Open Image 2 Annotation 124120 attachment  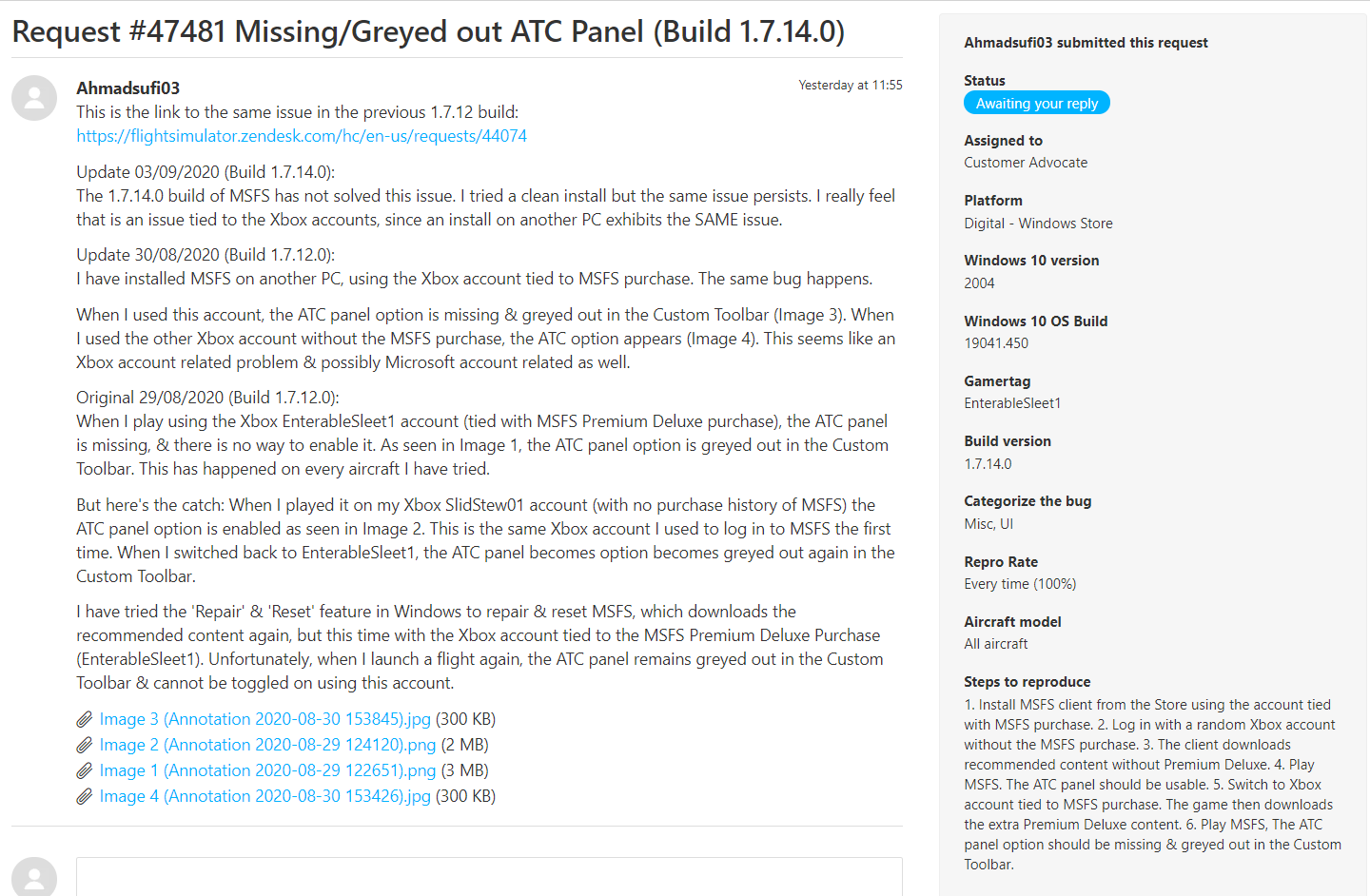click(x=267, y=745)
